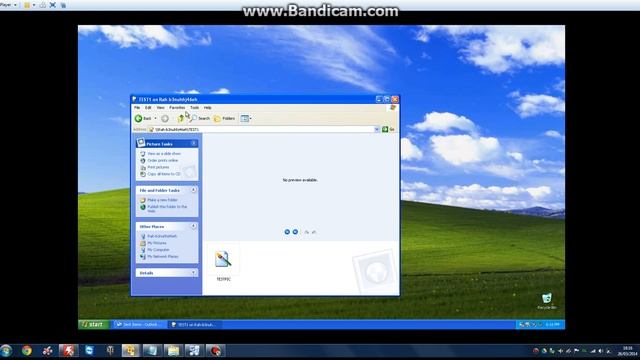This screenshot has width=640, height=360.
Task: Open the Back history dropdown arrow
Action: 155,118
